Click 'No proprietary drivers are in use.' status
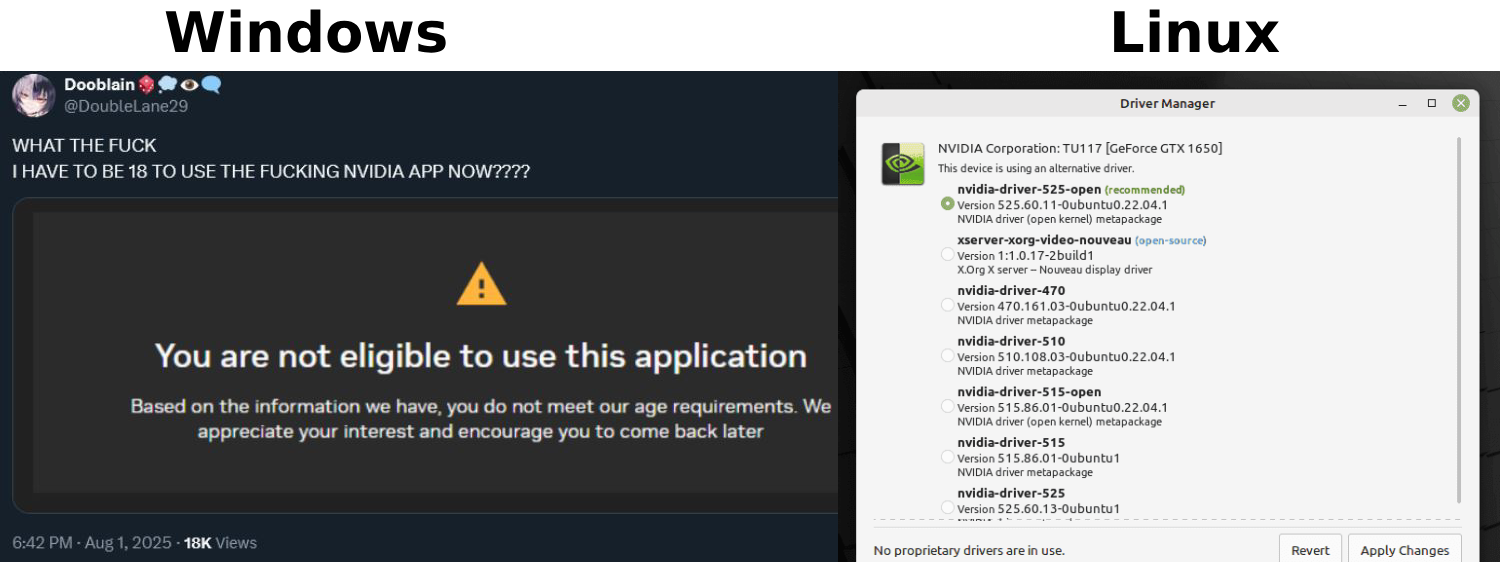This screenshot has height=562, width=1500. (969, 550)
